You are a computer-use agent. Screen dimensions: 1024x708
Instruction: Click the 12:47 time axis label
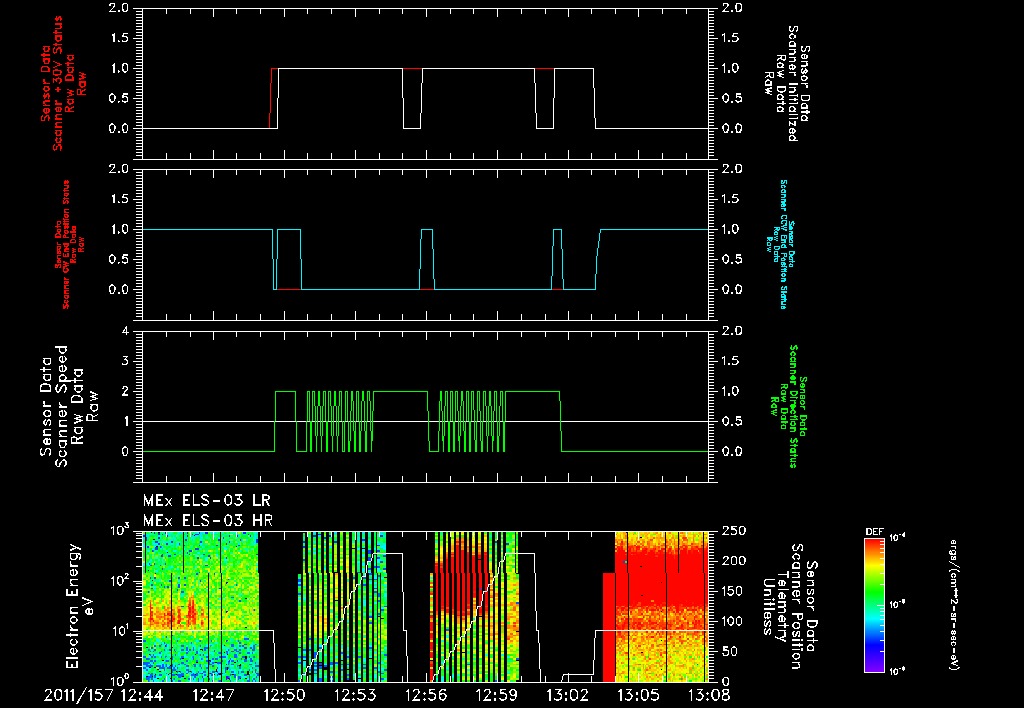214,696
